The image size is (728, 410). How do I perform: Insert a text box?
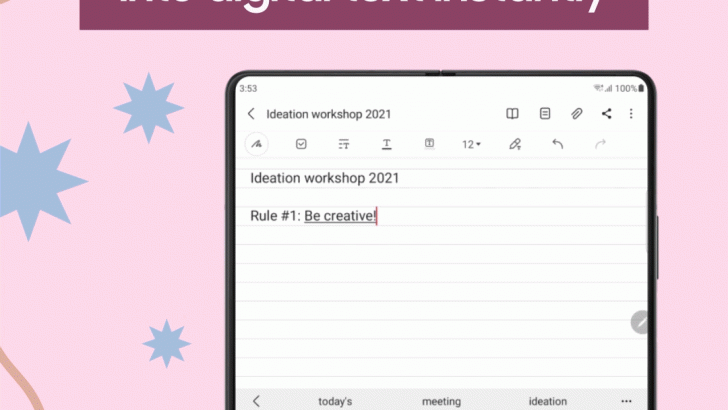pos(429,143)
